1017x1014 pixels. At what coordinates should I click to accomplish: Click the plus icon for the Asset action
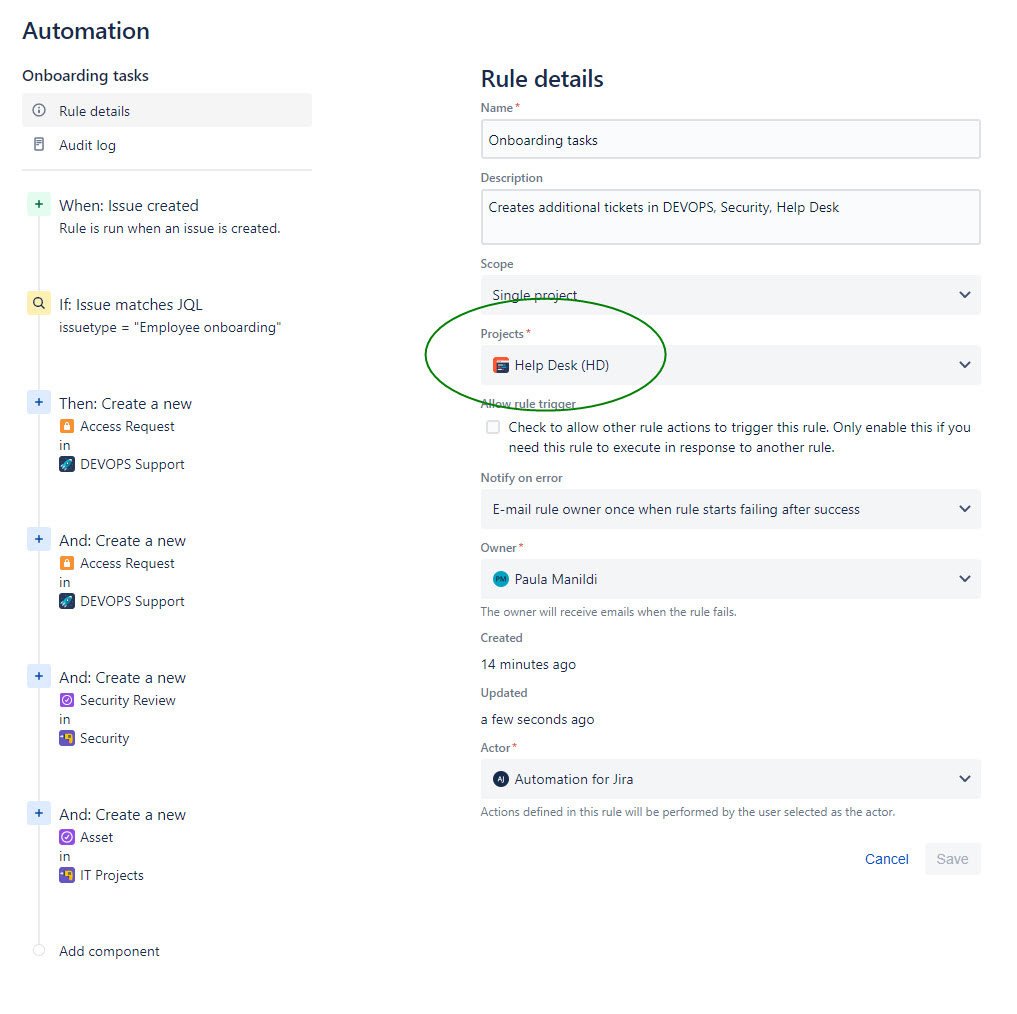(x=39, y=813)
